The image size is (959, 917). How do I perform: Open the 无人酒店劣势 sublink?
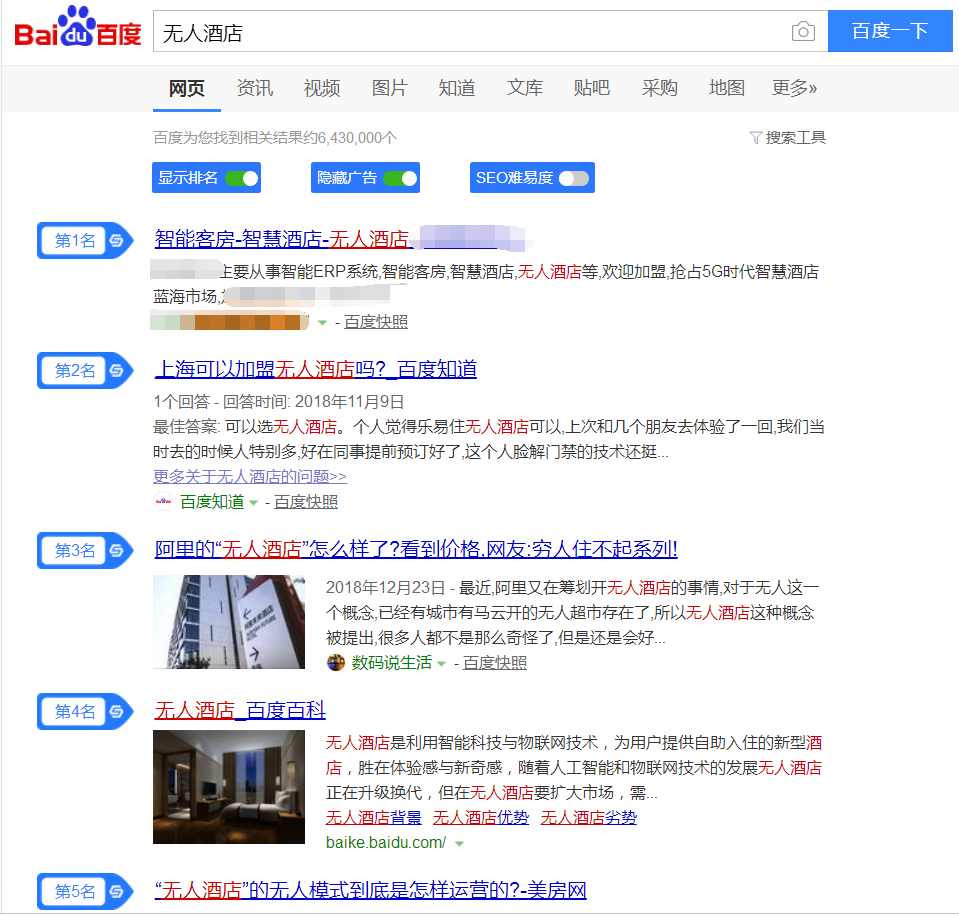point(588,817)
